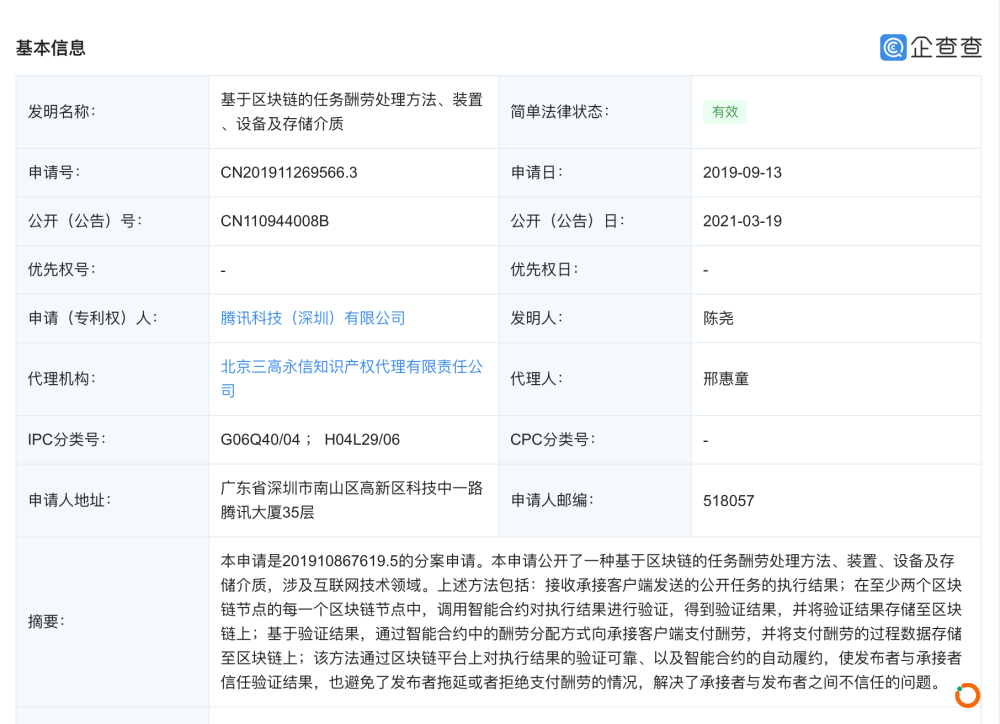1000x724 pixels.
Task: Click the 发明人 label cell
Action: (595, 318)
